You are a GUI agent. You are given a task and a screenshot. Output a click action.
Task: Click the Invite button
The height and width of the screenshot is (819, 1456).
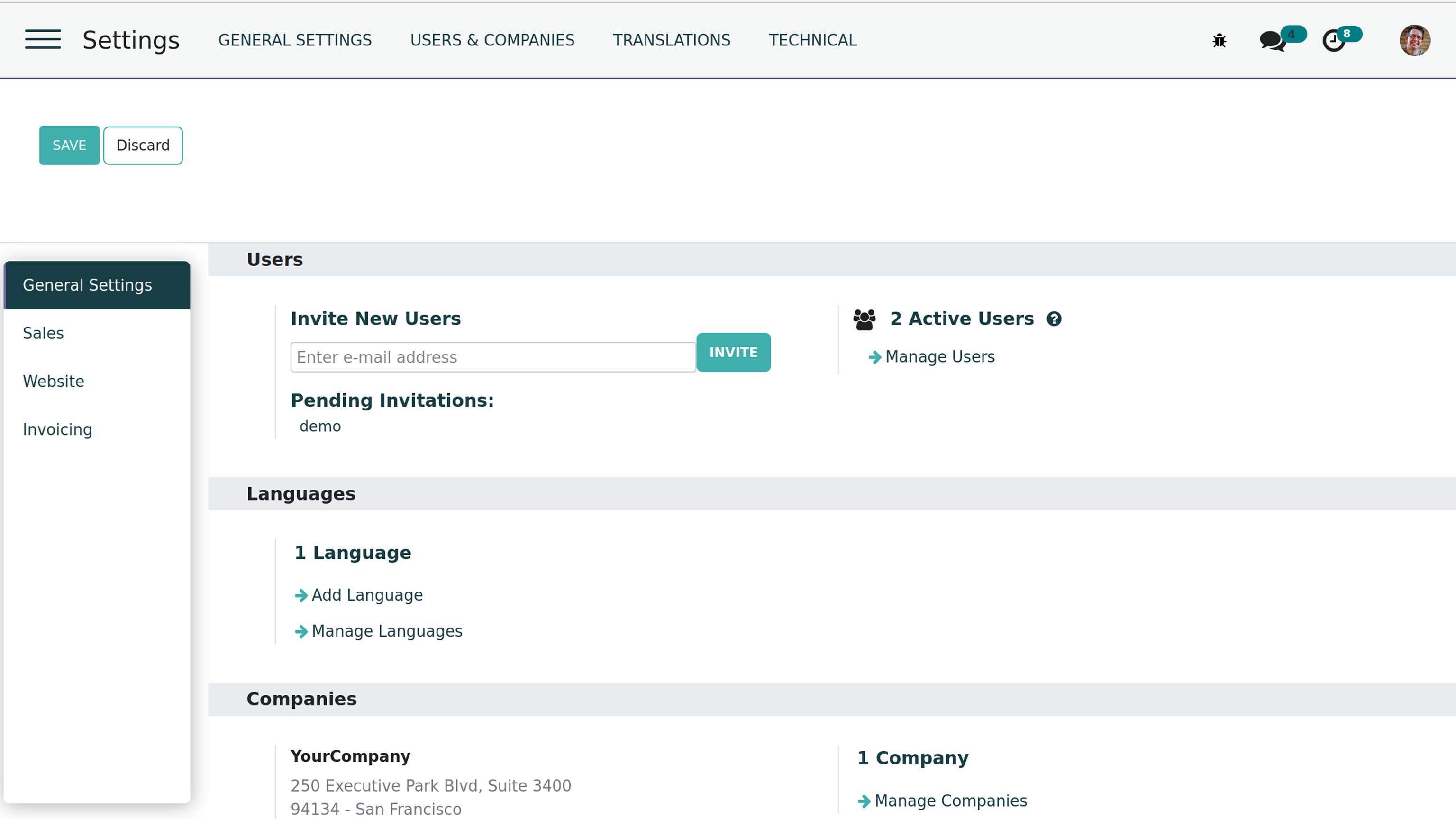tap(733, 352)
